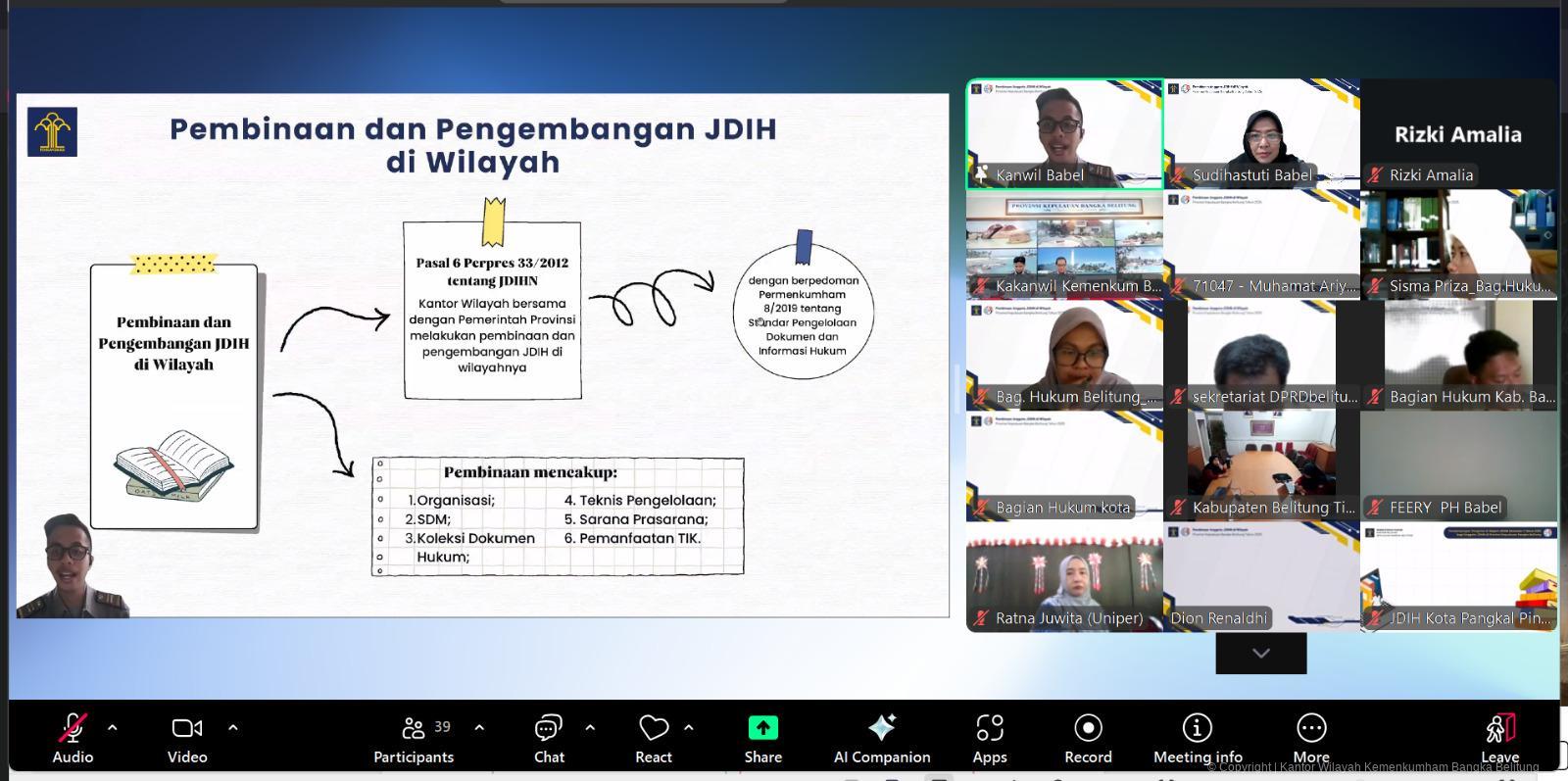Image resolution: width=1568 pixels, height=781 pixels.
Task: Start recording with the Record button
Action: tap(1088, 737)
